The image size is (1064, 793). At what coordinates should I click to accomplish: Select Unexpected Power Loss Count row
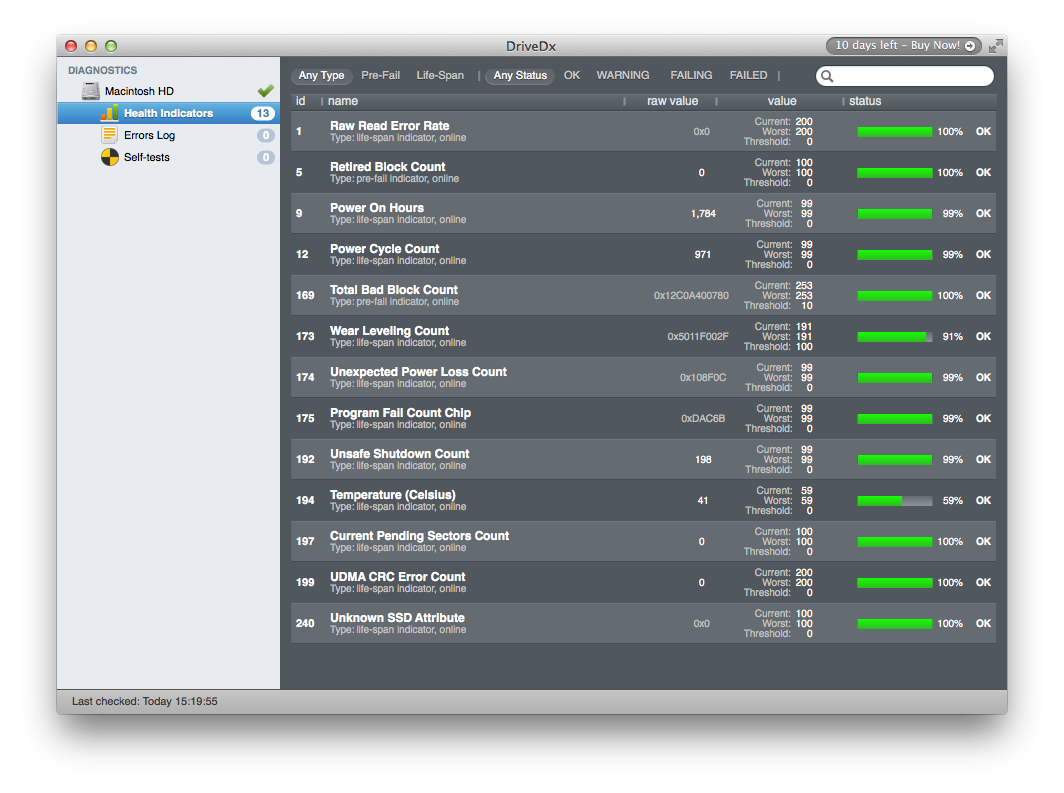(643, 377)
